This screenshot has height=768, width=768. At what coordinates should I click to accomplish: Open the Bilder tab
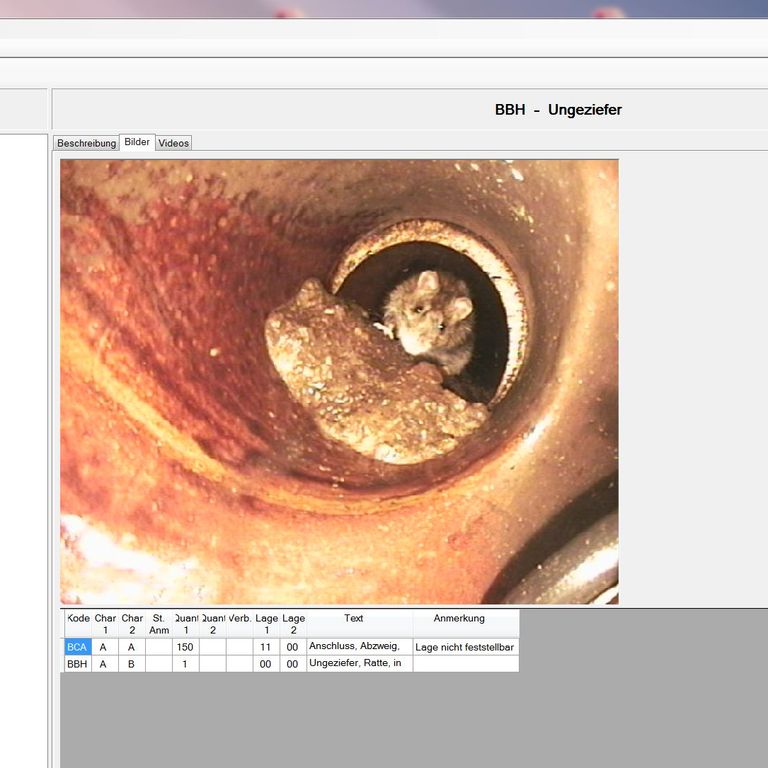tap(137, 142)
